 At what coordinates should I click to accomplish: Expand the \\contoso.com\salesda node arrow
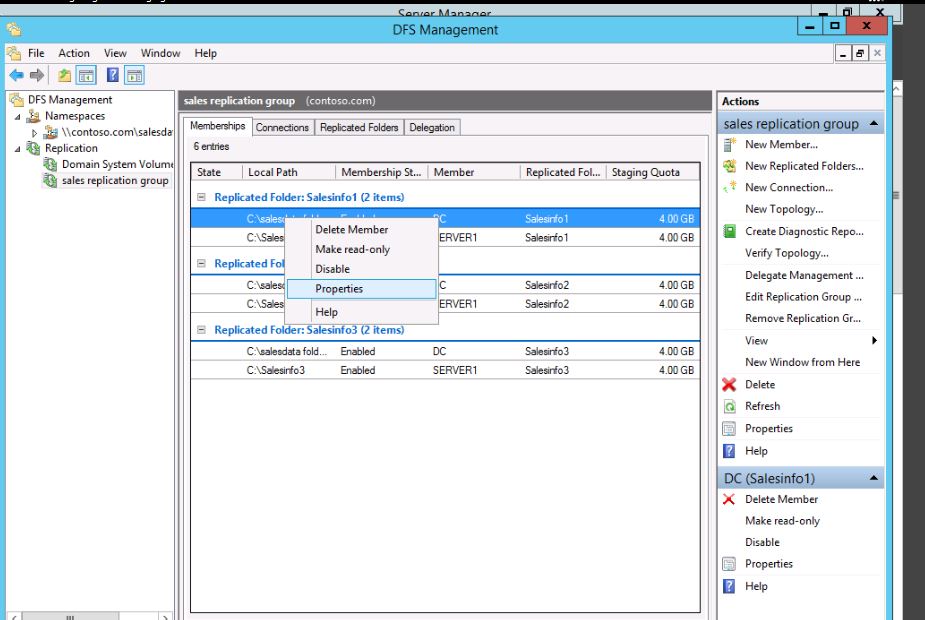pos(34,133)
